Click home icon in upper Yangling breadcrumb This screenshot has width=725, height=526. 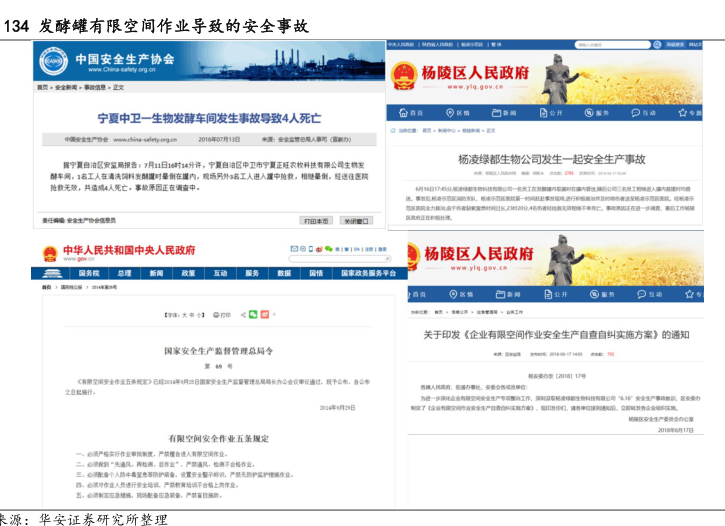pos(393,131)
